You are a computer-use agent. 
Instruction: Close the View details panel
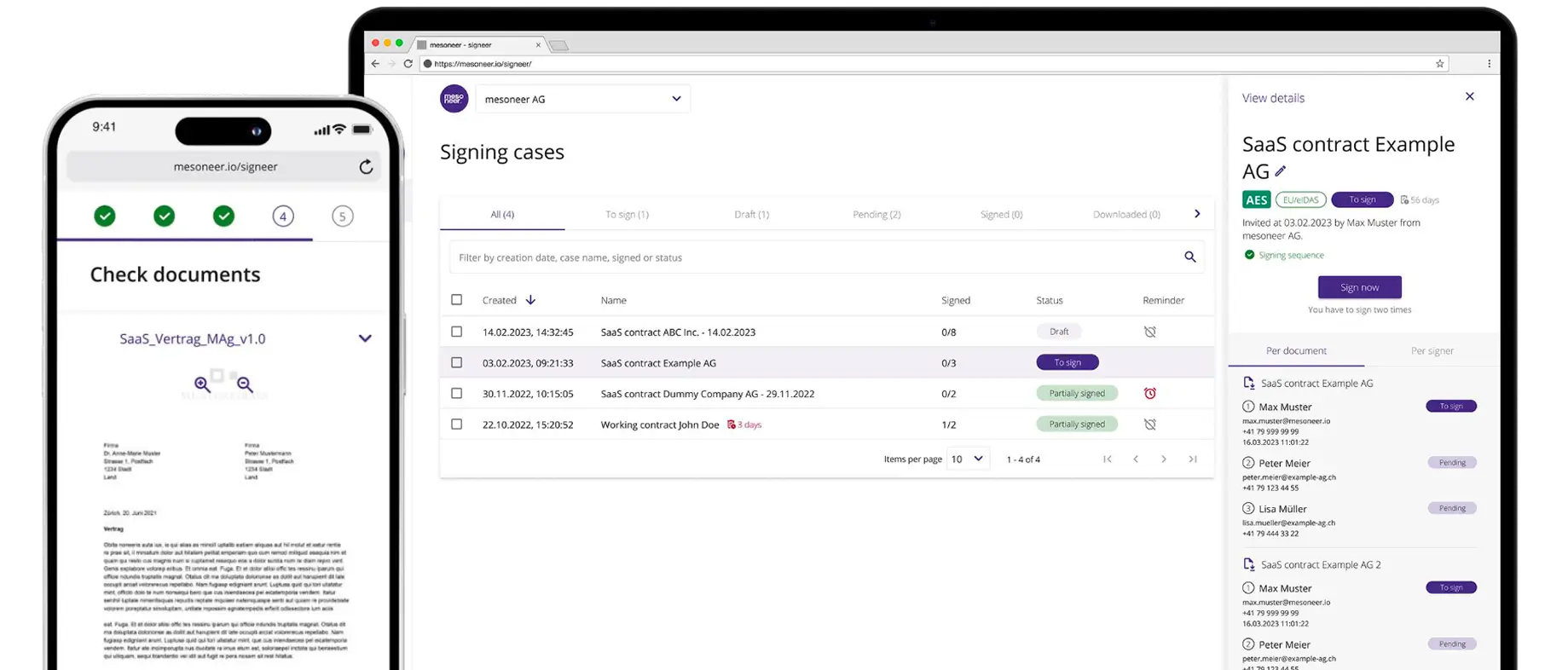point(1470,96)
